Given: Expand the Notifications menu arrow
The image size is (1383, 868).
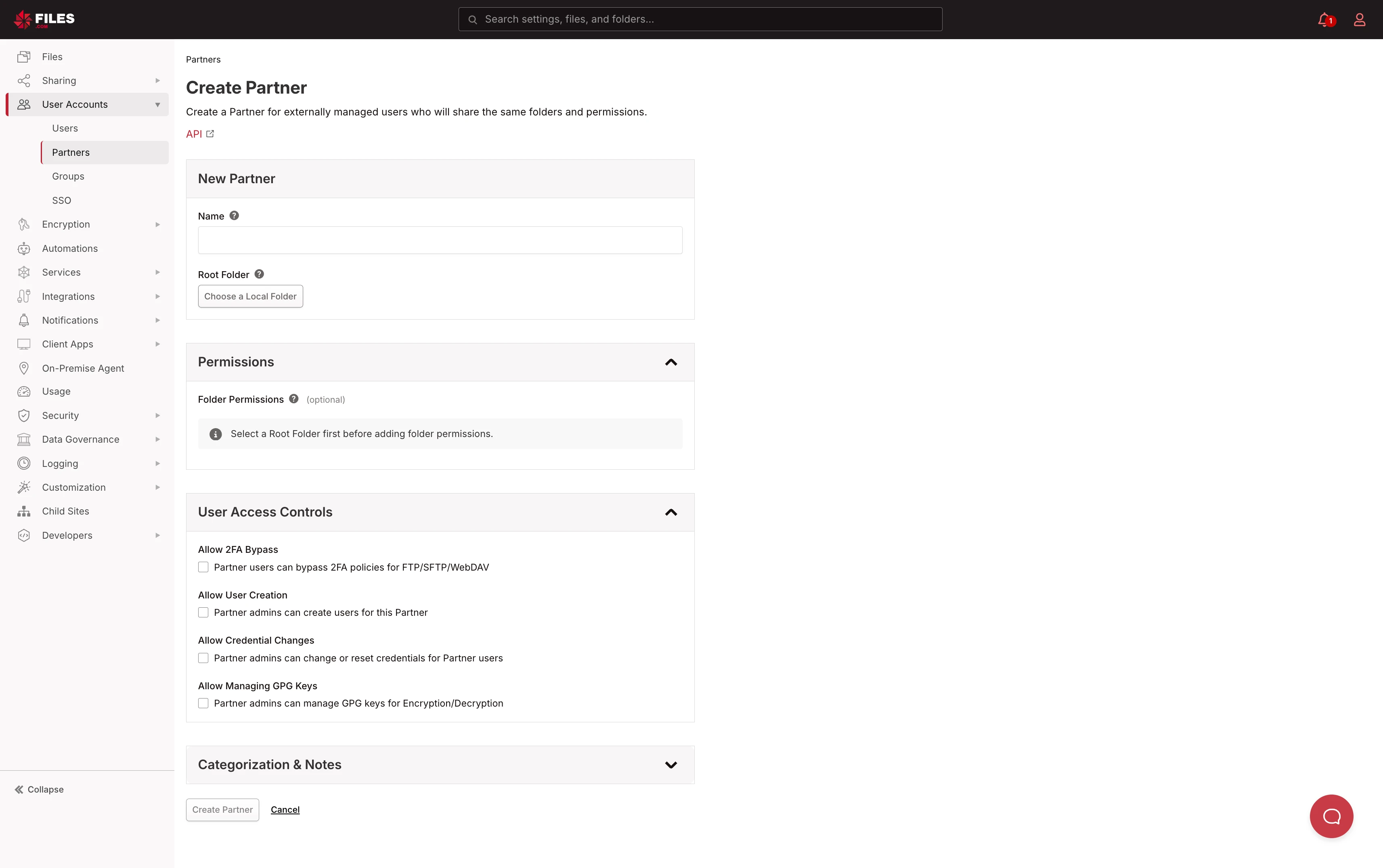Looking at the screenshot, I should coord(157,320).
